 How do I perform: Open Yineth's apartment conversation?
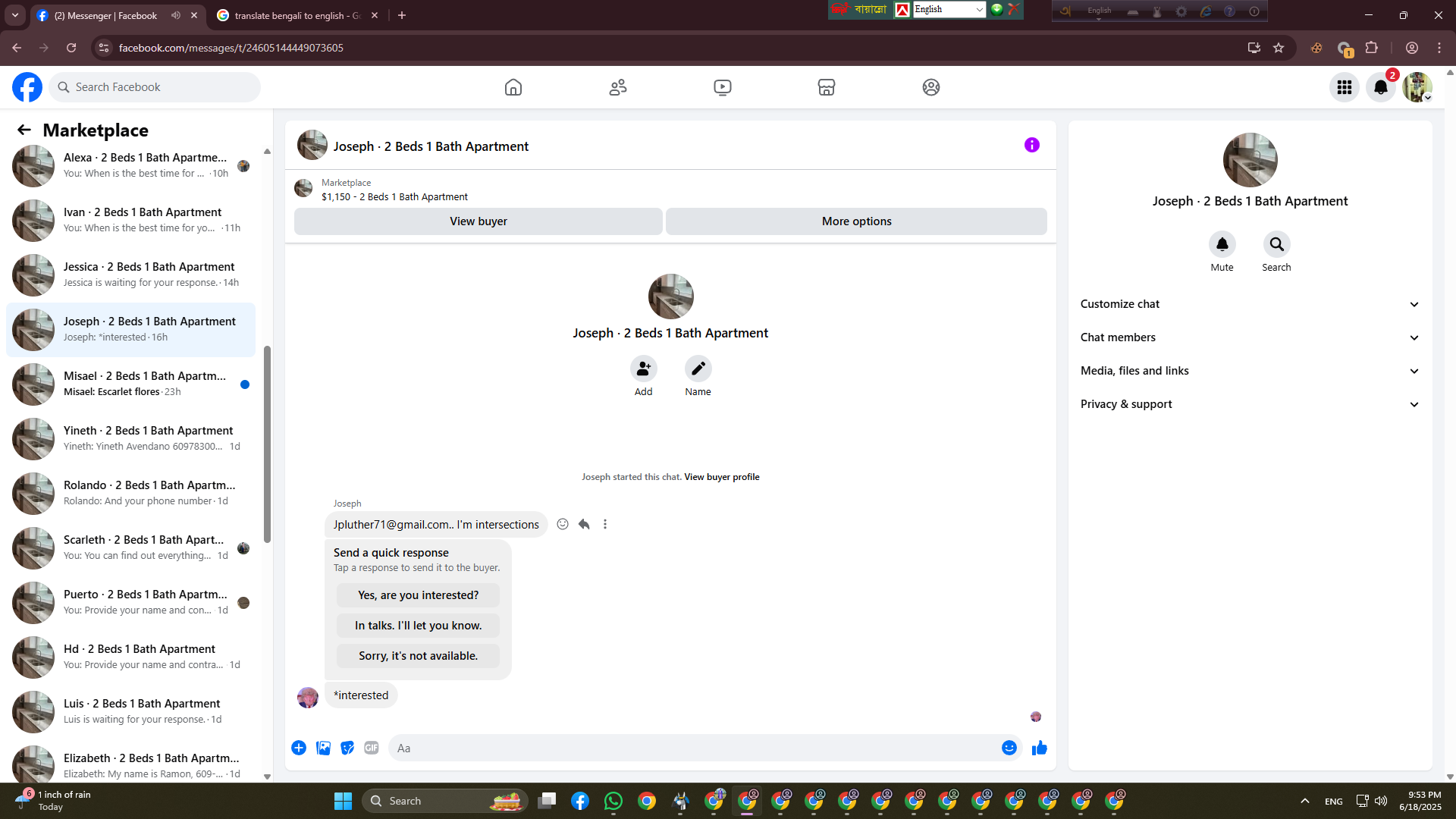coord(130,439)
